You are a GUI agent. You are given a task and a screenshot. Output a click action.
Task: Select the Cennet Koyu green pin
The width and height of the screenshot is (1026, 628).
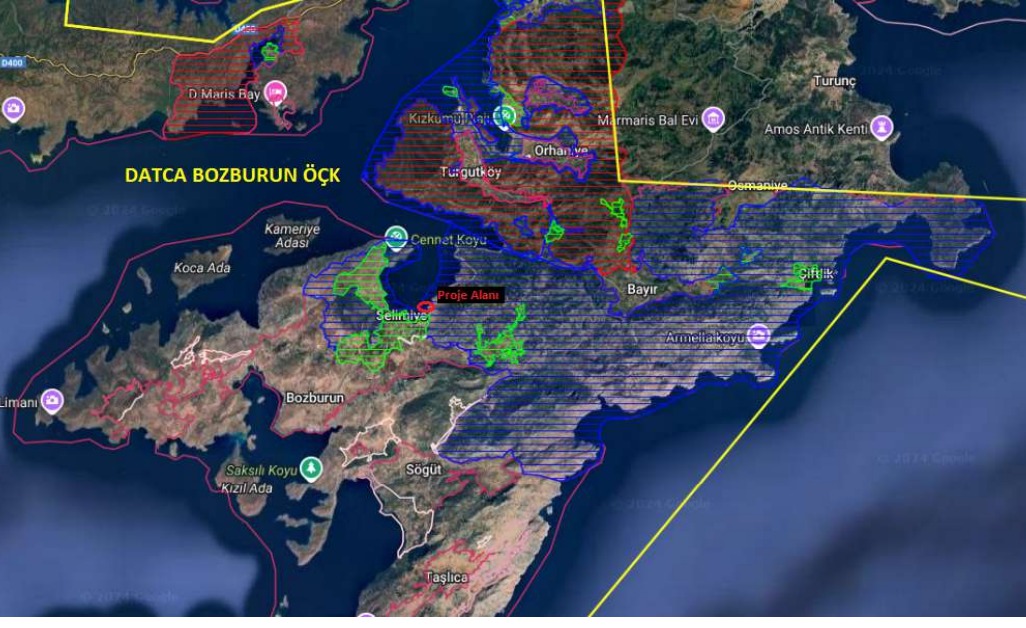[396, 237]
